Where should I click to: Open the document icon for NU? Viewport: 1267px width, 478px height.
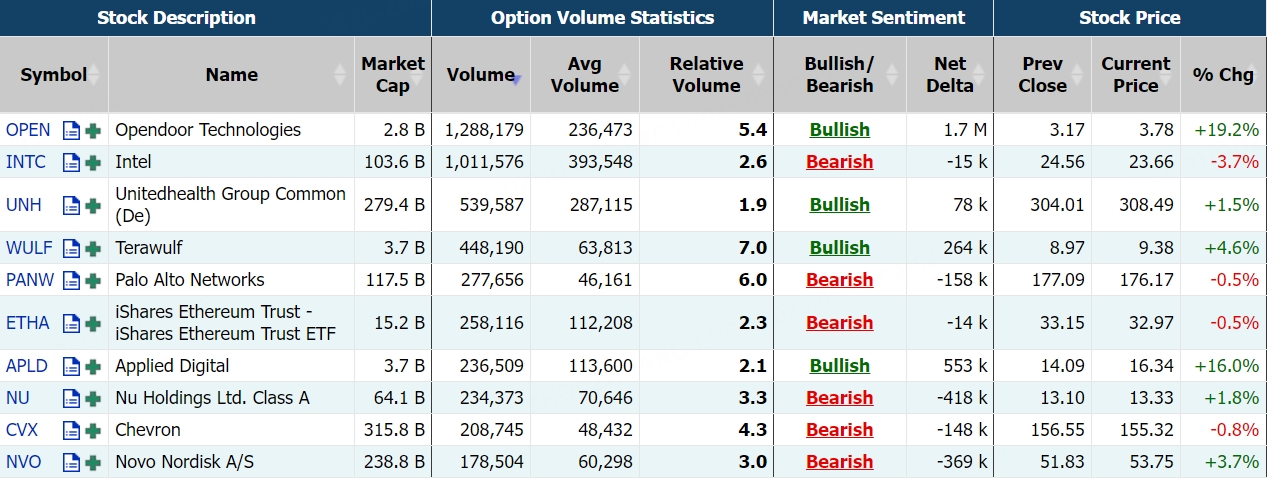(71, 398)
